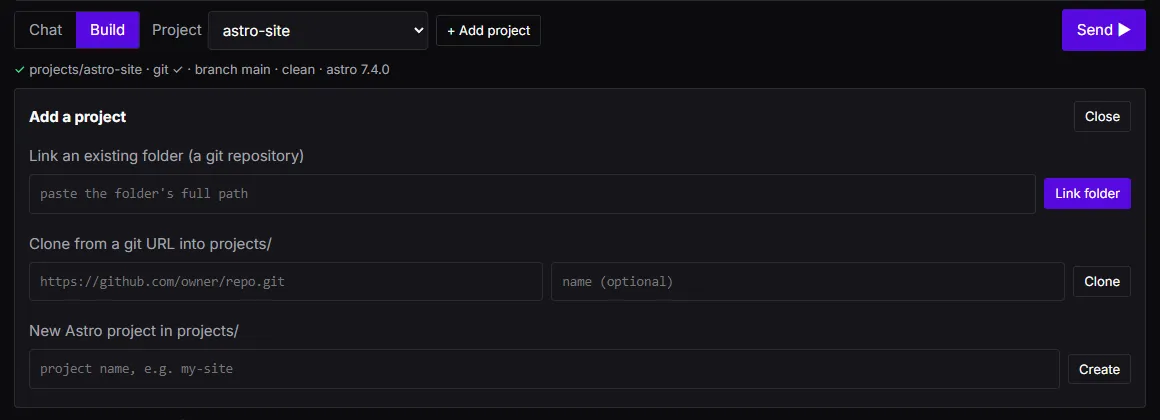Click the Create button
The height and width of the screenshot is (420, 1160).
1099,369
